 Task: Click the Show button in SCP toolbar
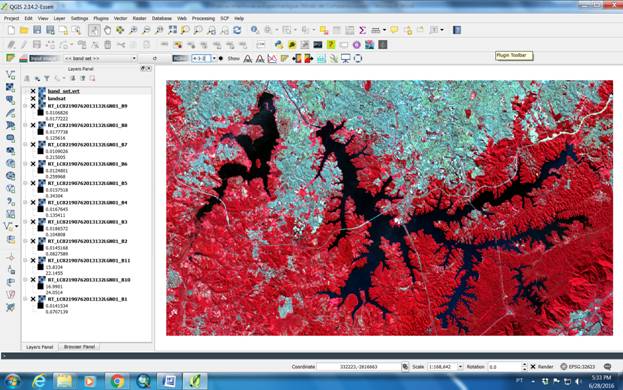(x=234, y=59)
